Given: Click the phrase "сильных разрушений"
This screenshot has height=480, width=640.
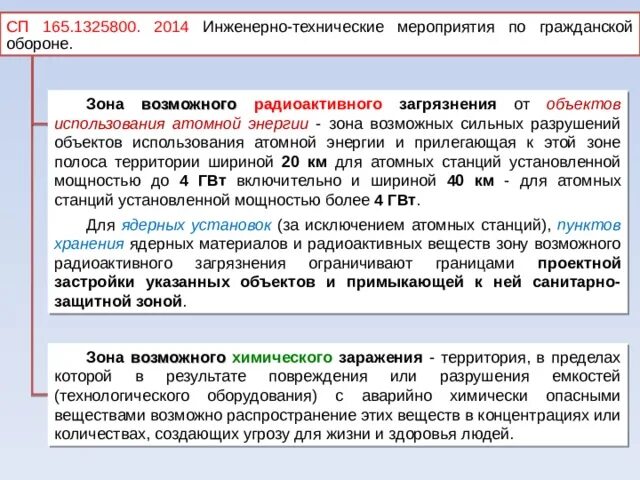Looking at the screenshot, I should click(540, 124).
